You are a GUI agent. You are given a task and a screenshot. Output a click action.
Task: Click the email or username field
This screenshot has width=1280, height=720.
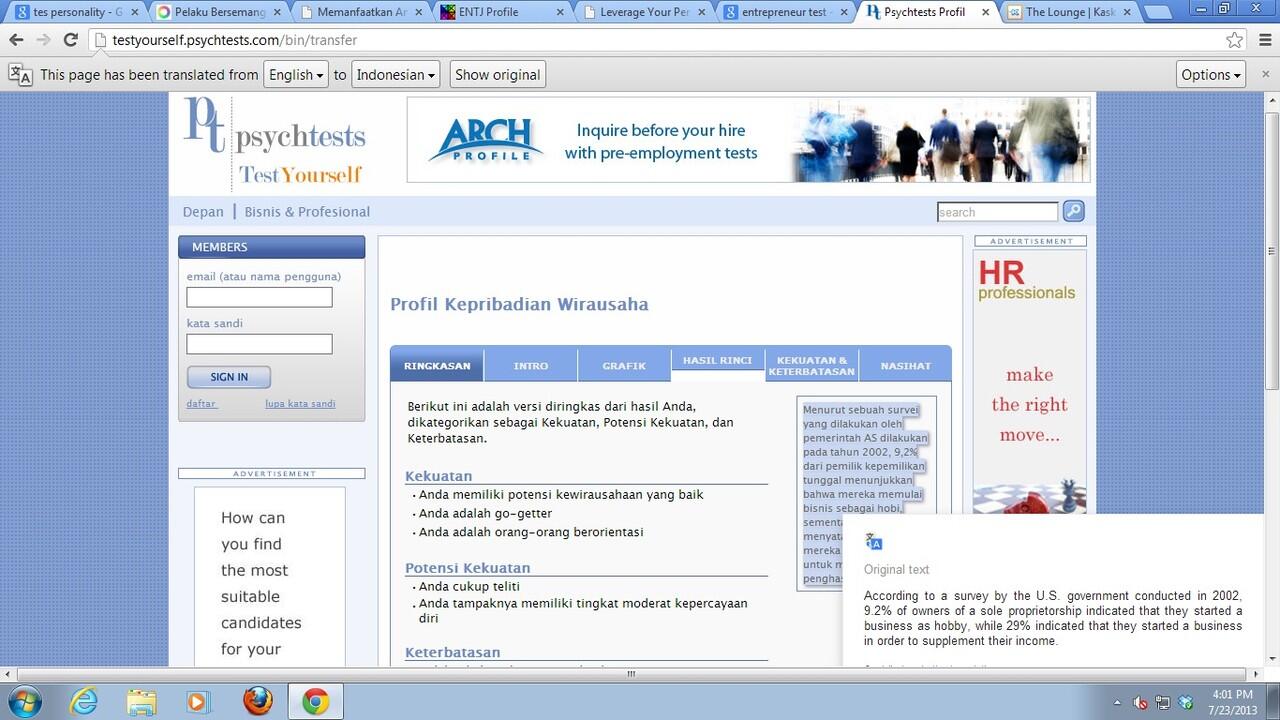(x=259, y=297)
